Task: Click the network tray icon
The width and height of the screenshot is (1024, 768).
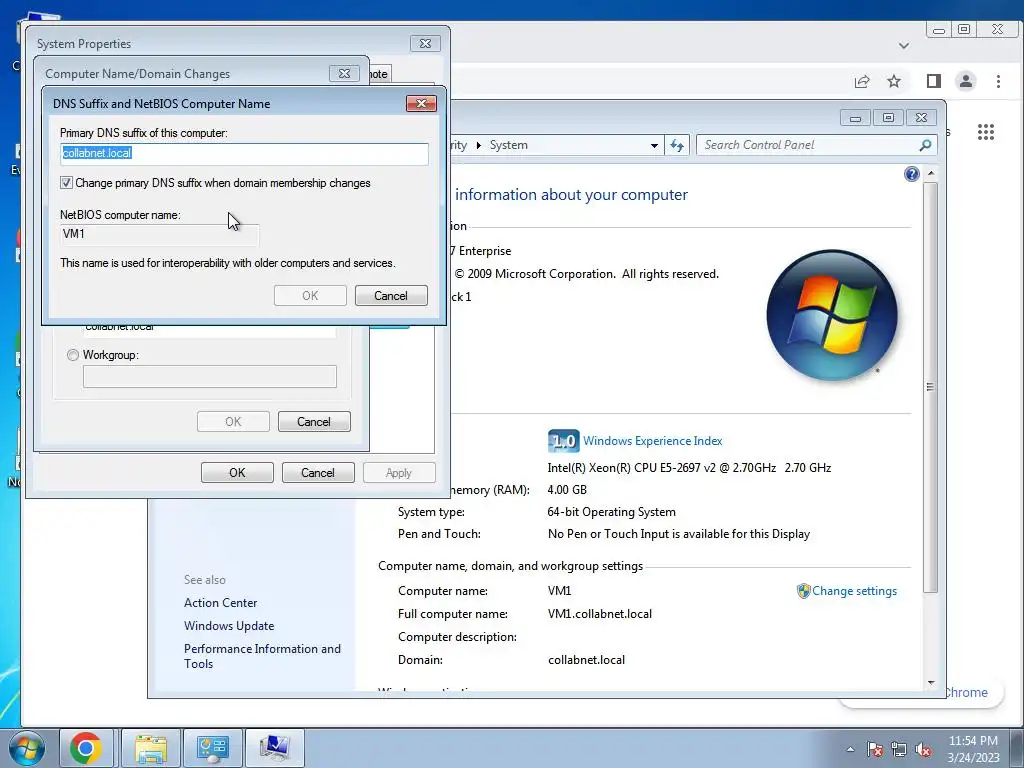Action: [x=899, y=749]
